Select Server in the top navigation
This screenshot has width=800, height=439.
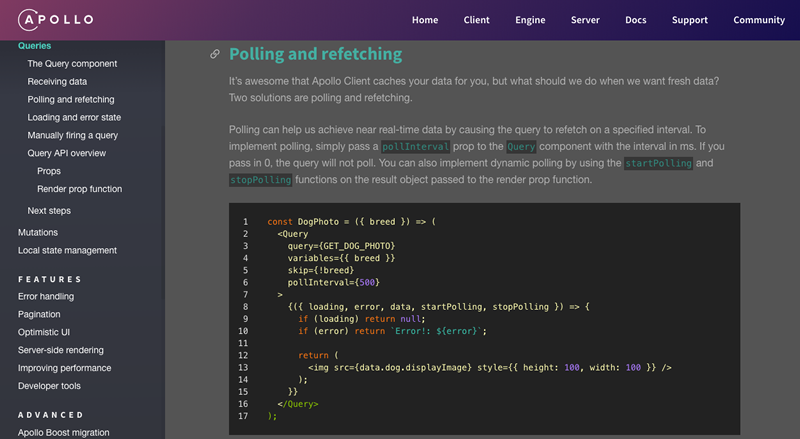(585, 20)
